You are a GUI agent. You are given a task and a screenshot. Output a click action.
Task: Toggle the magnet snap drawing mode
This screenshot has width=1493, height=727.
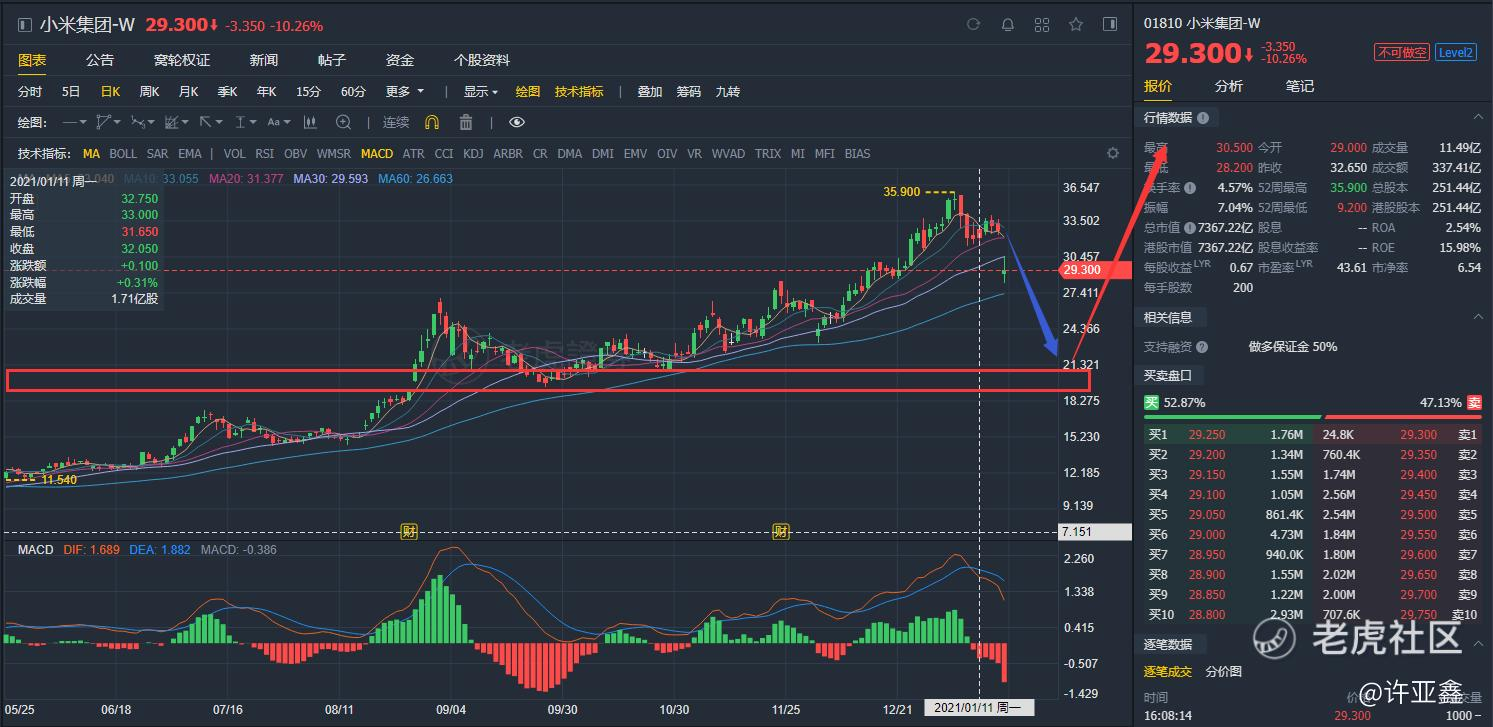[x=432, y=122]
